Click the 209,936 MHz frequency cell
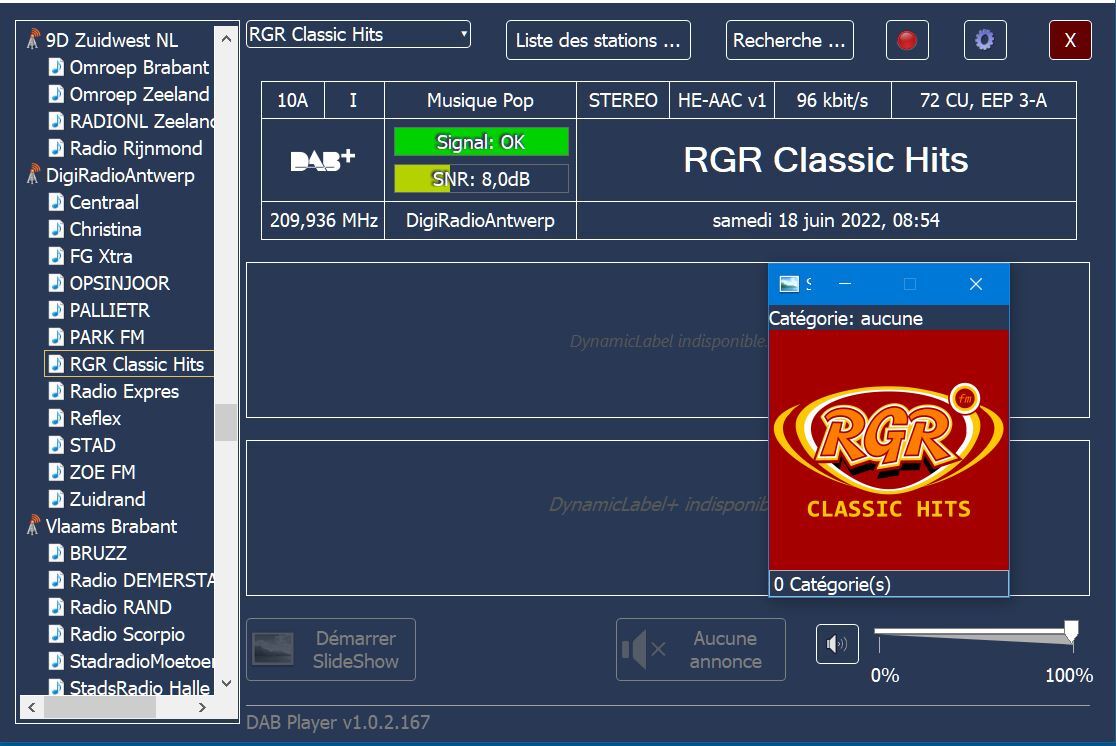 coord(323,220)
